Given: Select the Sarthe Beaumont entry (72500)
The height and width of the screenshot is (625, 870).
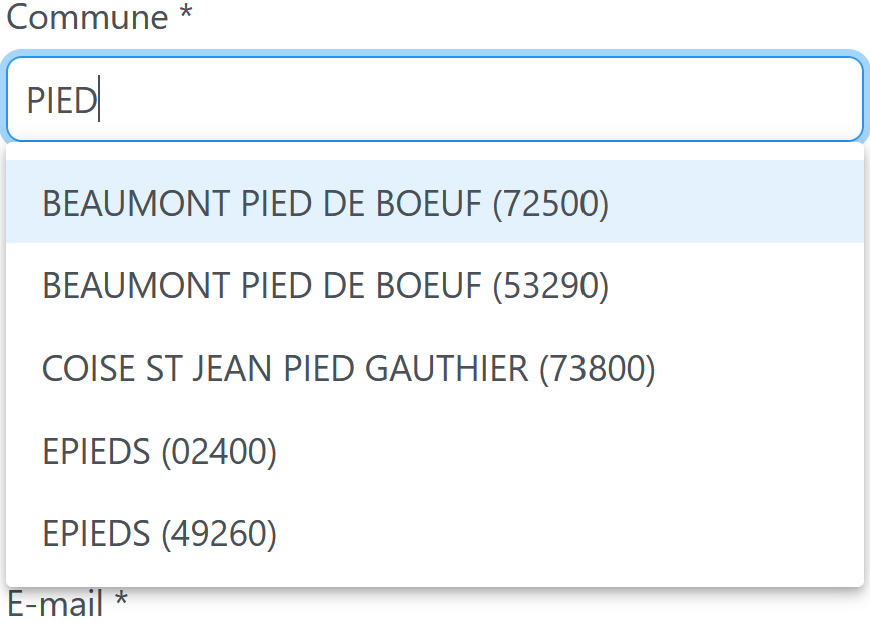Looking at the screenshot, I should click(435, 202).
